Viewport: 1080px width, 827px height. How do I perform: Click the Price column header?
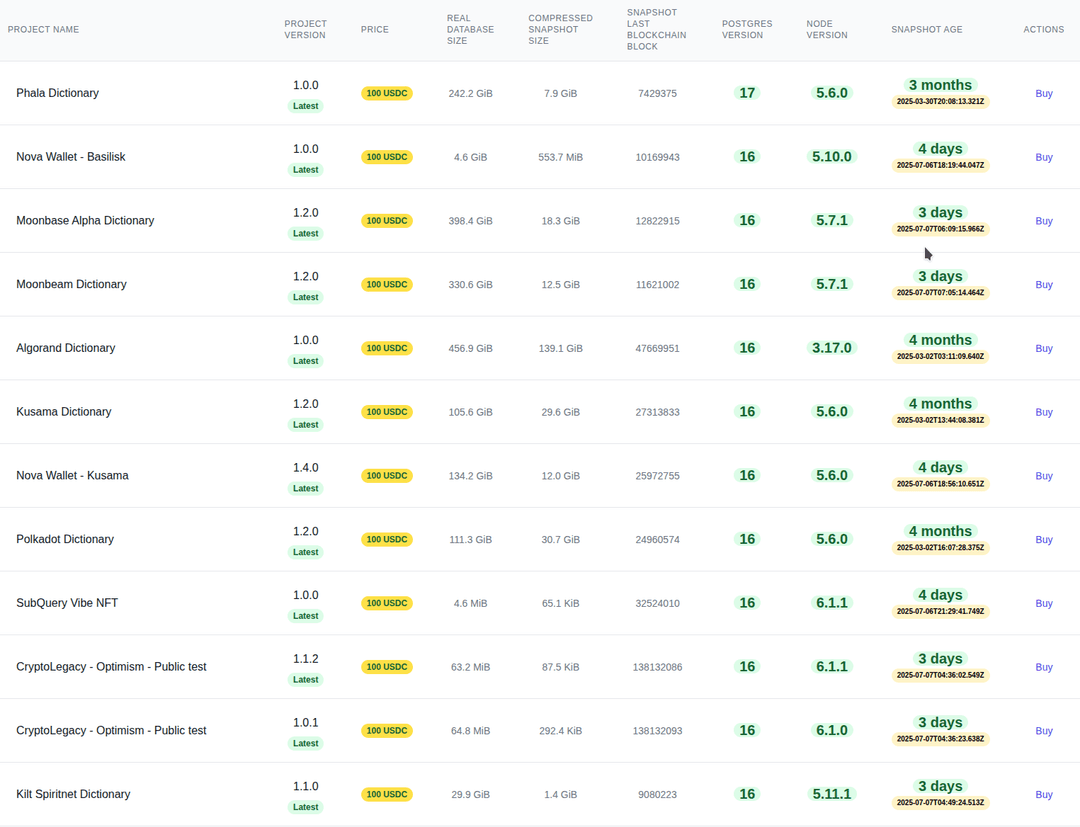click(x=374, y=30)
